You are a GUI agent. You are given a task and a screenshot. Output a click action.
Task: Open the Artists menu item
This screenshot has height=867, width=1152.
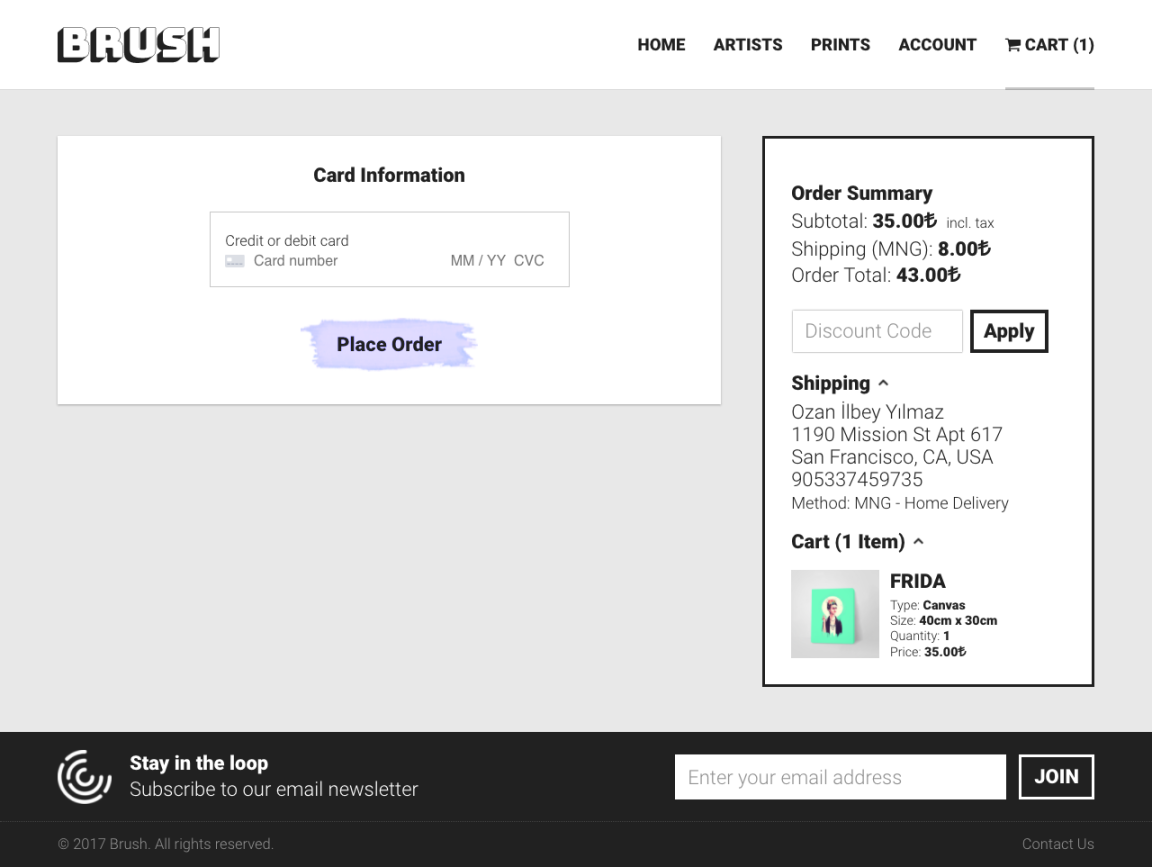pyautogui.click(x=747, y=45)
